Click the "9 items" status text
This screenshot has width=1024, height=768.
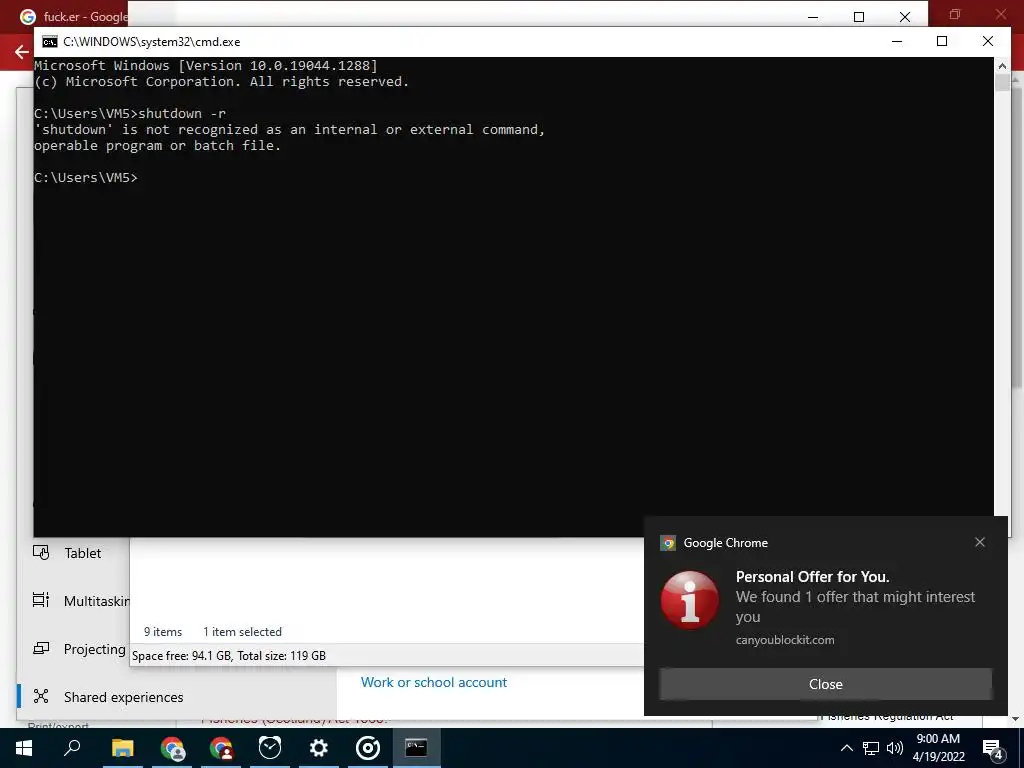coord(163,632)
